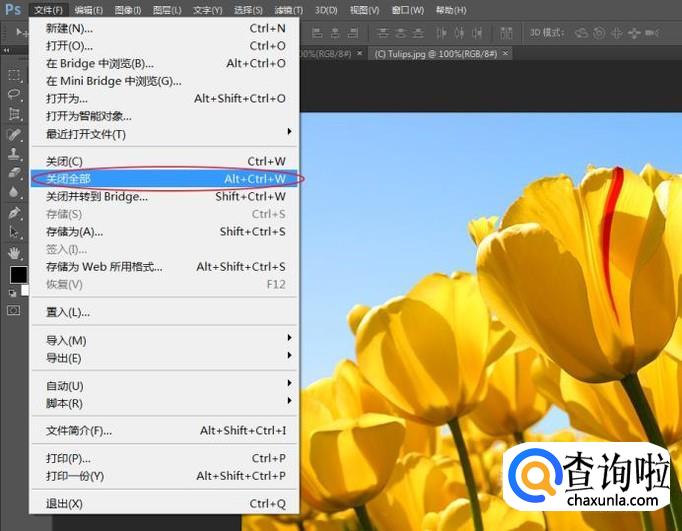Image resolution: width=682 pixels, height=531 pixels.
Task: Choose the 3D slide mode icon
Action: click(635, 33)
